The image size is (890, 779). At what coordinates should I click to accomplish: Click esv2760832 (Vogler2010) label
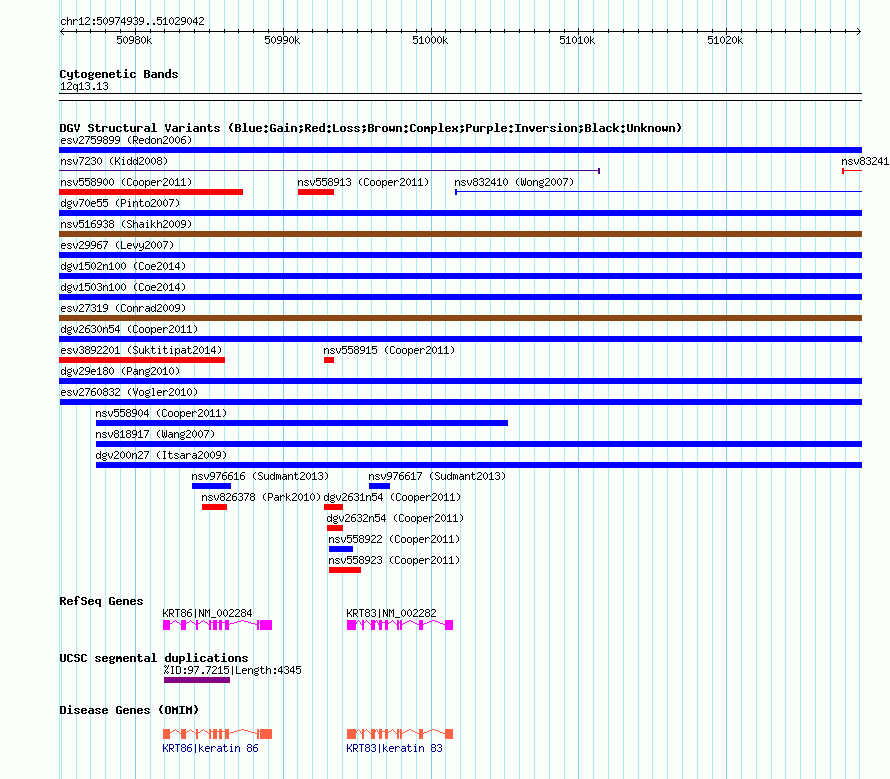coord(129,392)
